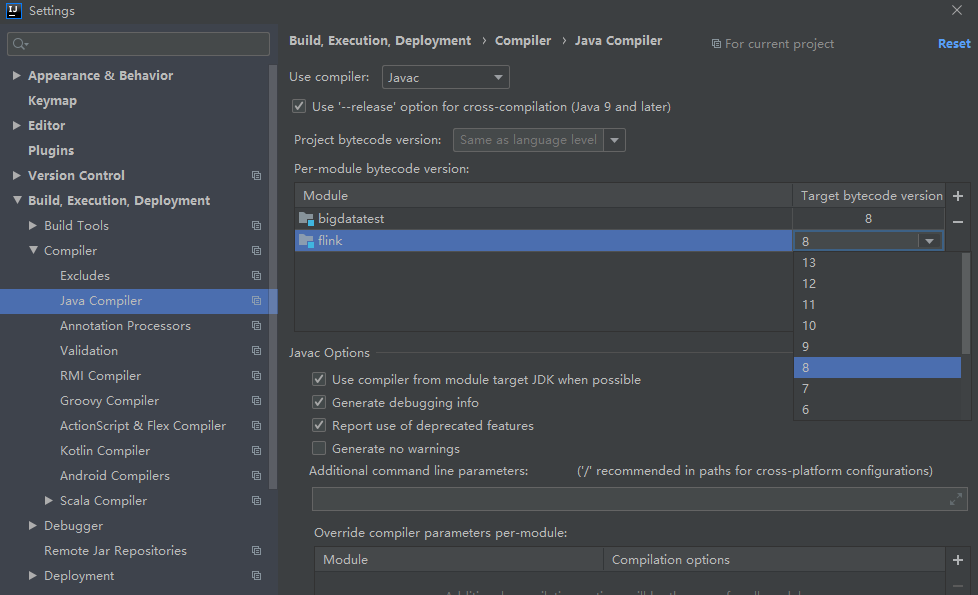Click Additional command line parameters text field
The image size is (978, 595).
[639, 500]
